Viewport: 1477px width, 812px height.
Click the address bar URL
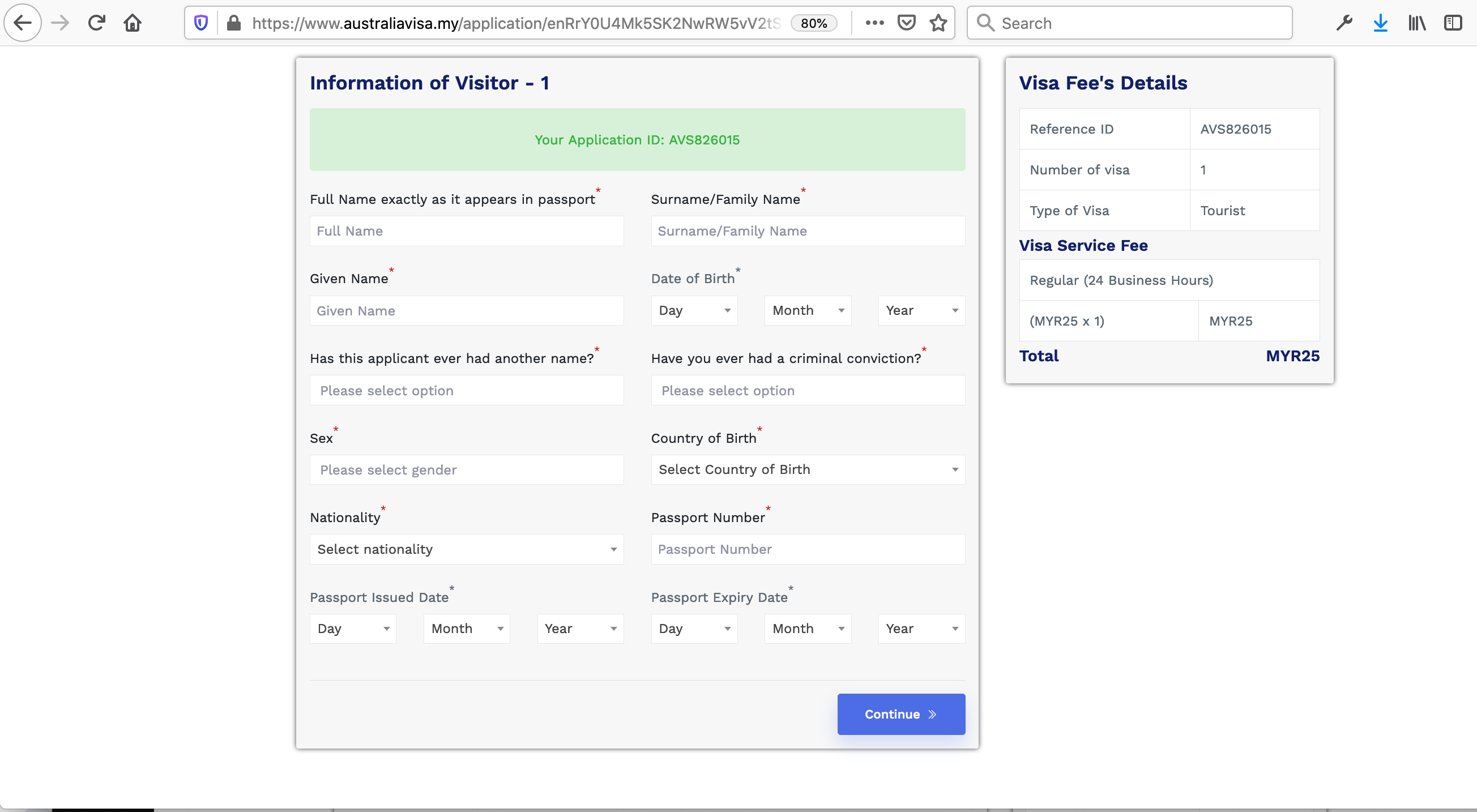coord(516,23)
